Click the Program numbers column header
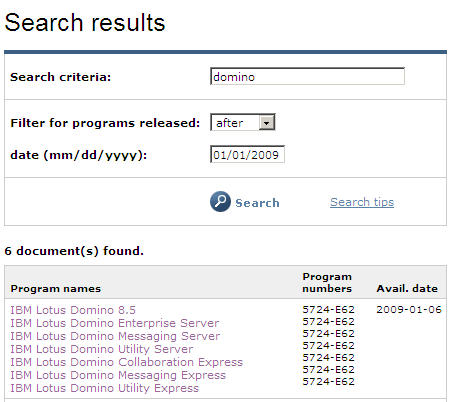Viewport: 451px width, 402px height. [327, 283]
